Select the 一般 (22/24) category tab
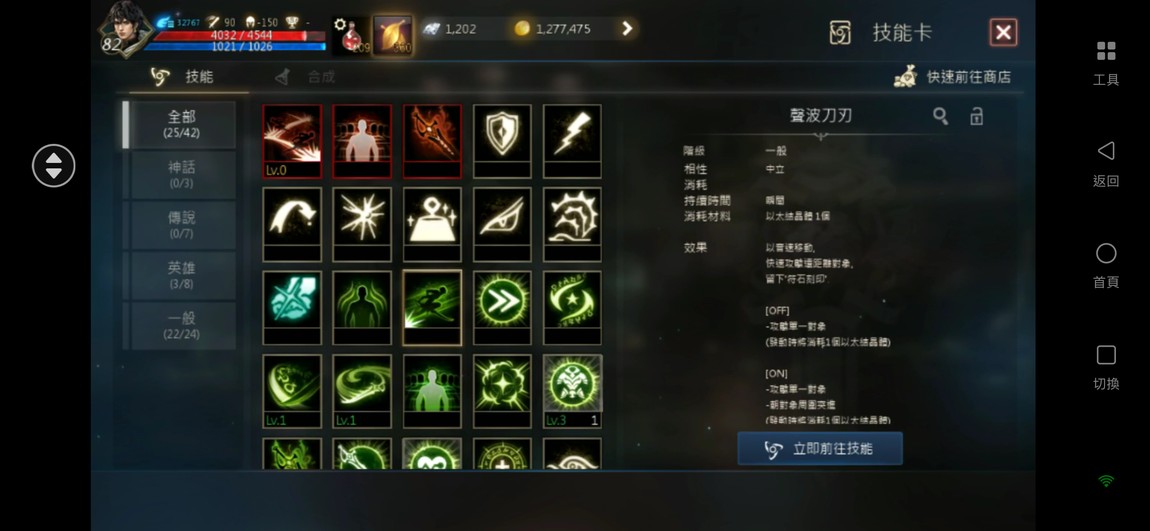 [183, 326]
